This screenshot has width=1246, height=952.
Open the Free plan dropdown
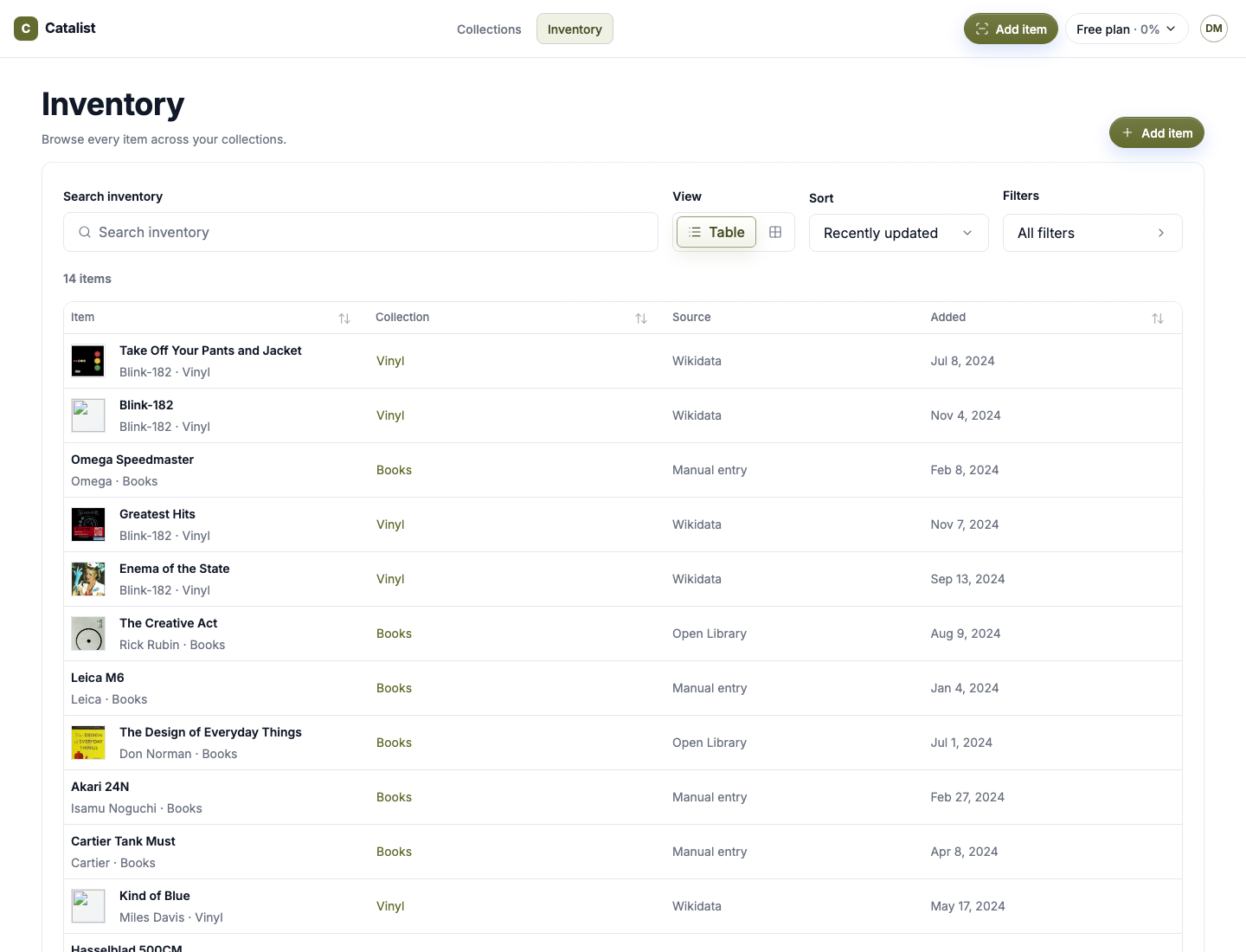click(x=1127, y=29)
